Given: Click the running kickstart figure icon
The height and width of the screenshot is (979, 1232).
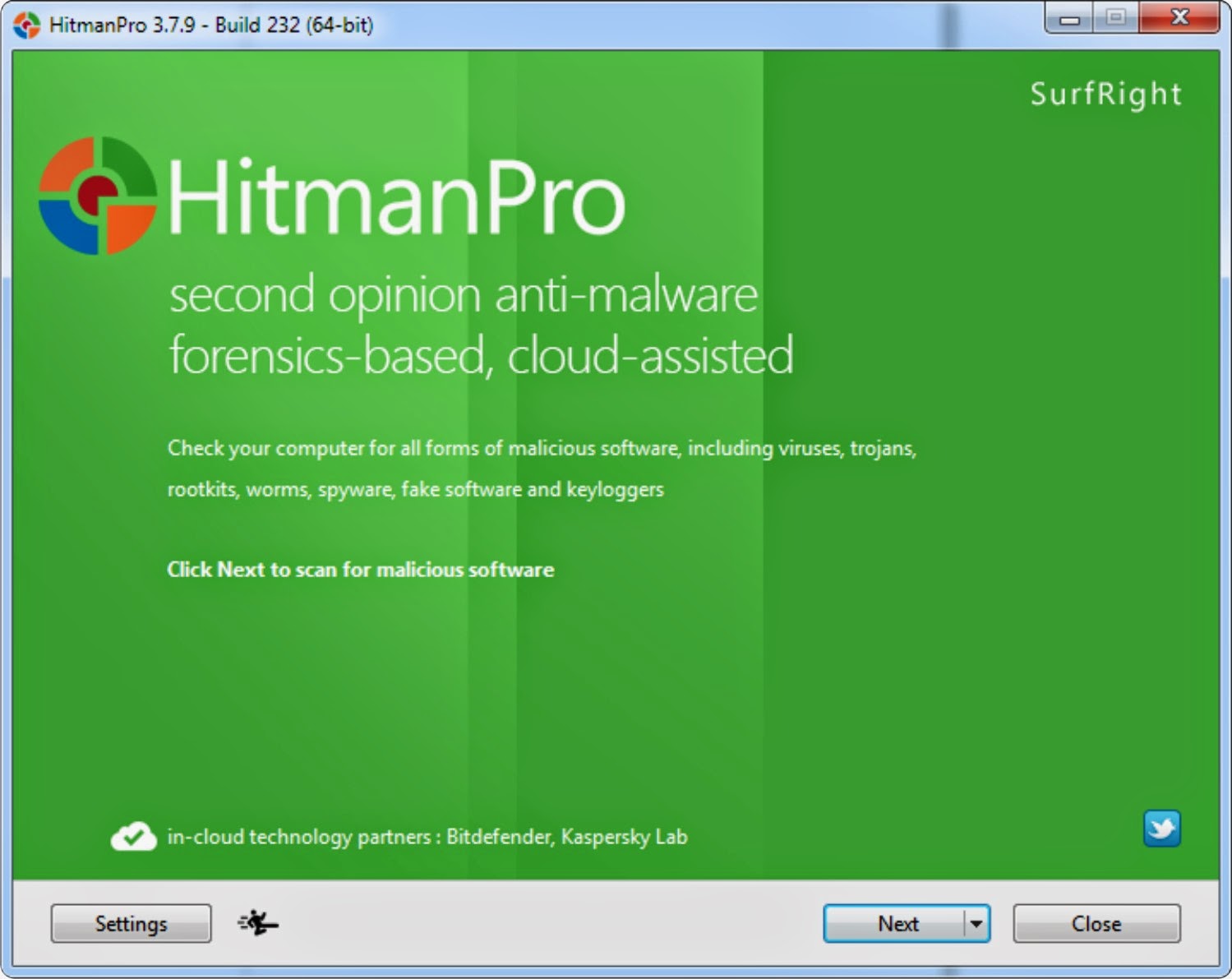Looking at the screenshot, I should coord(258,923).
